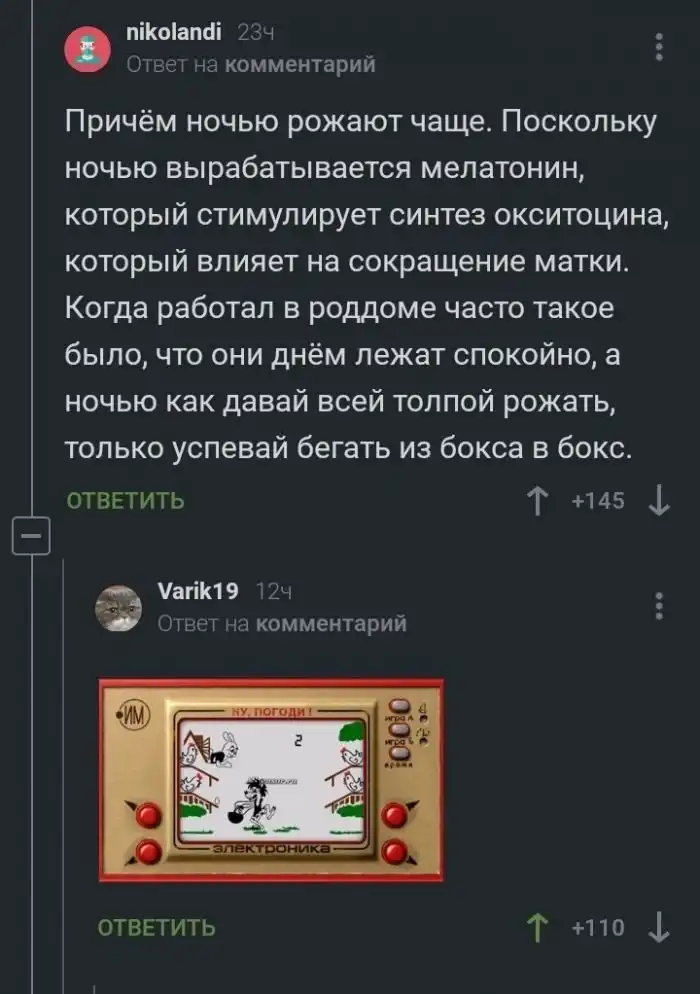Open the nikolandi username link
The height and width of the screenshot is (994, 700).
point(174,31)
